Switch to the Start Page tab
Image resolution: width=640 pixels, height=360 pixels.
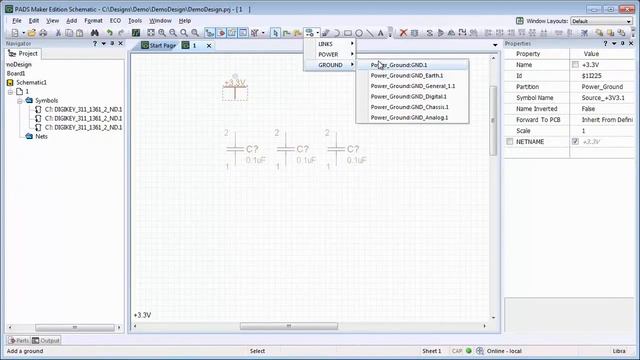(158, 45)
